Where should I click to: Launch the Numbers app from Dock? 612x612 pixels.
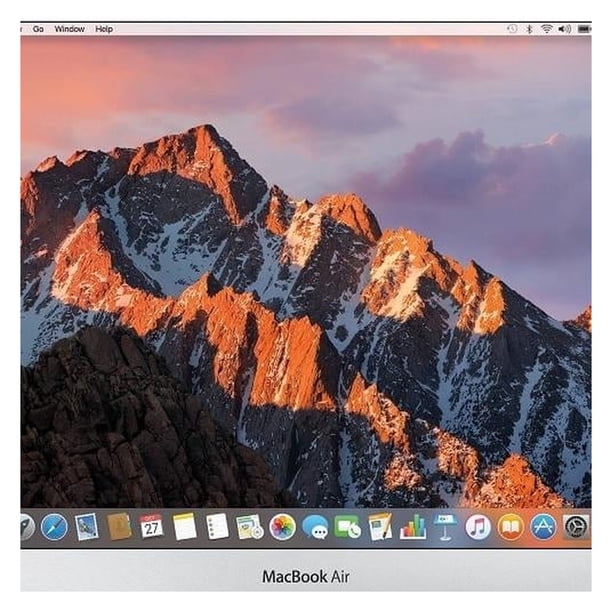click(413, 527)
